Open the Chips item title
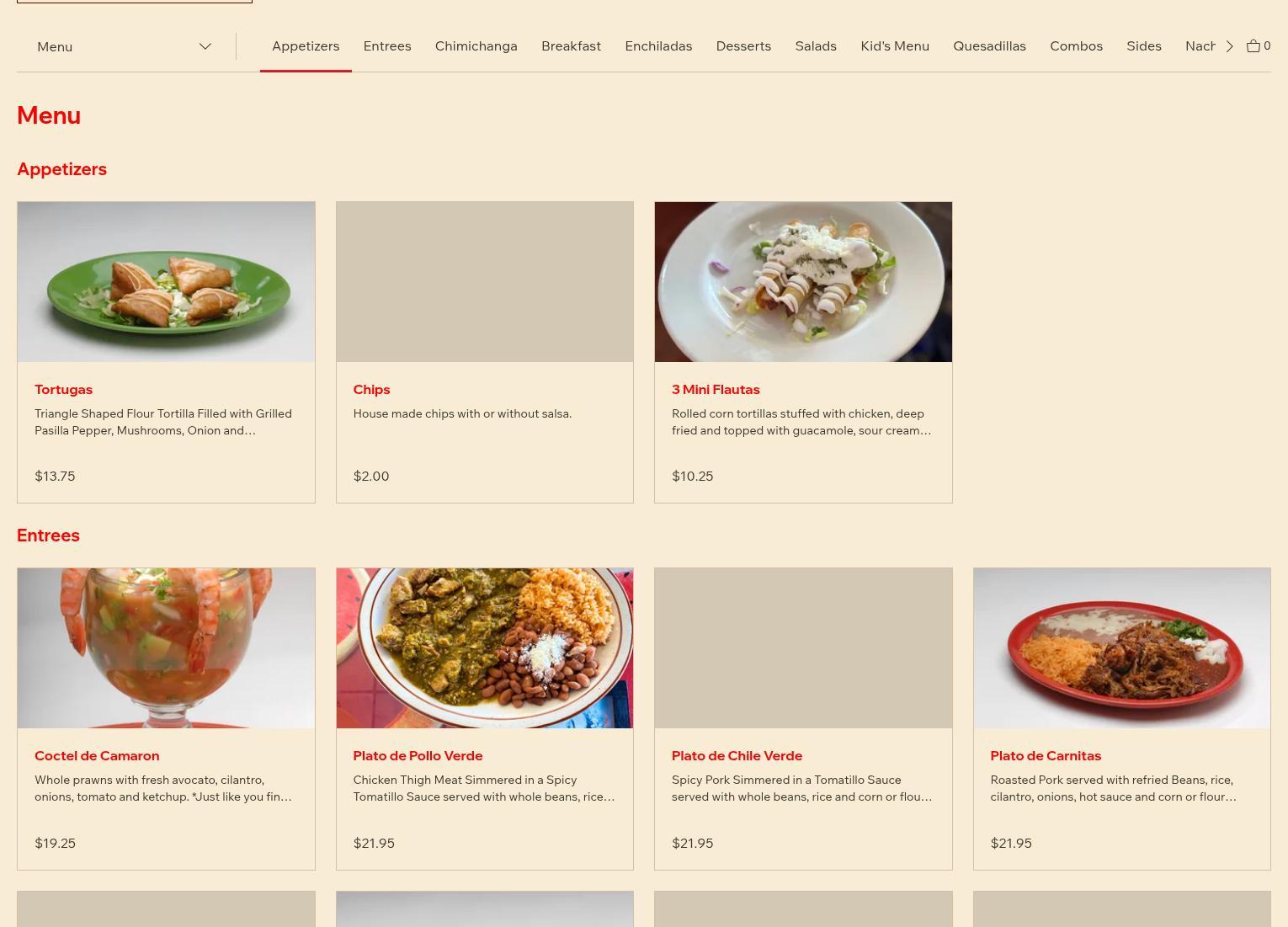The image size is (1288, 927). [x=371, y=390]
